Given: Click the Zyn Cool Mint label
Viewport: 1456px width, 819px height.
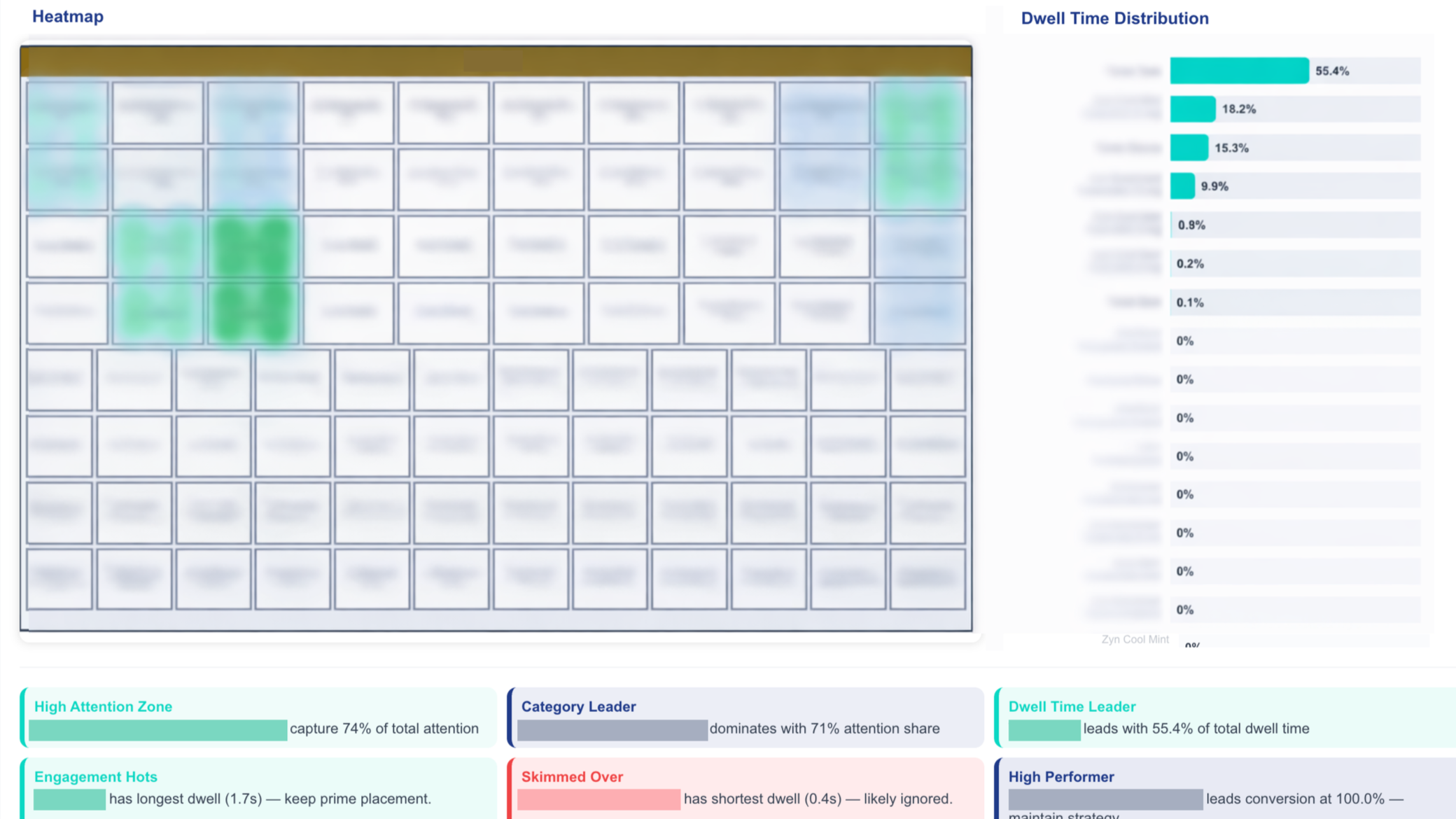Looking at the screenshot, I should [x=1135, y=639].
